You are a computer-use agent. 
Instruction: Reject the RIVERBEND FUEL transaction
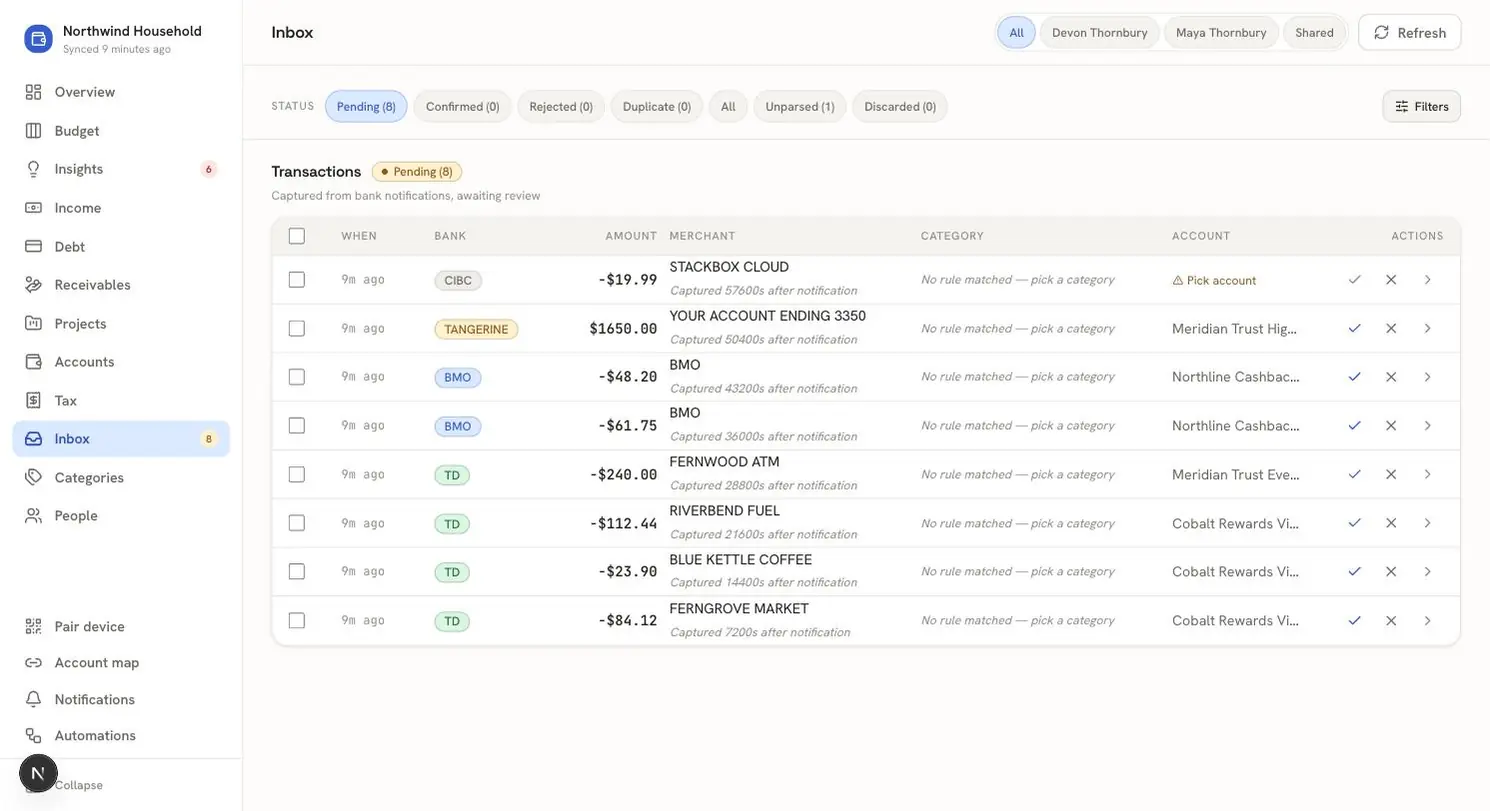point(1391,523)
